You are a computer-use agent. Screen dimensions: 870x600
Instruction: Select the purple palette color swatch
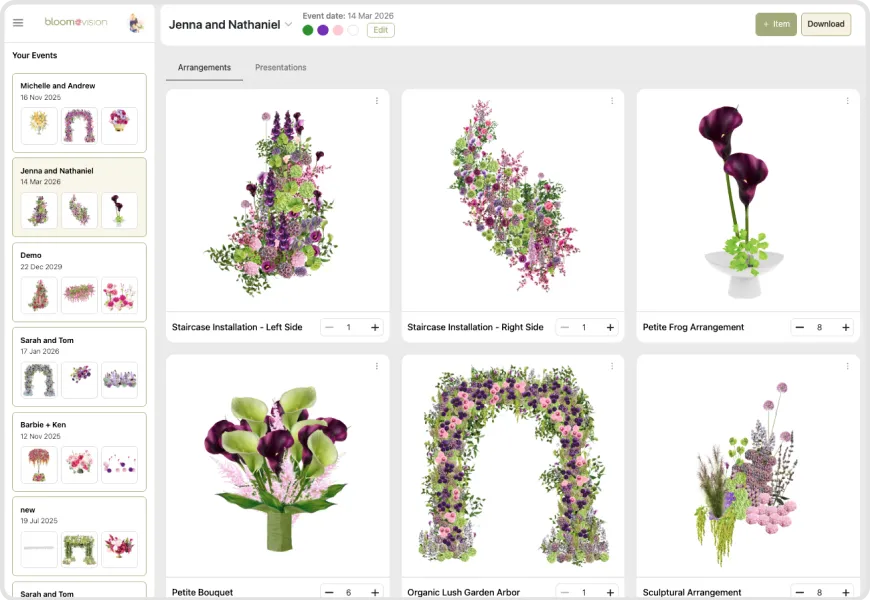point(323,30)
